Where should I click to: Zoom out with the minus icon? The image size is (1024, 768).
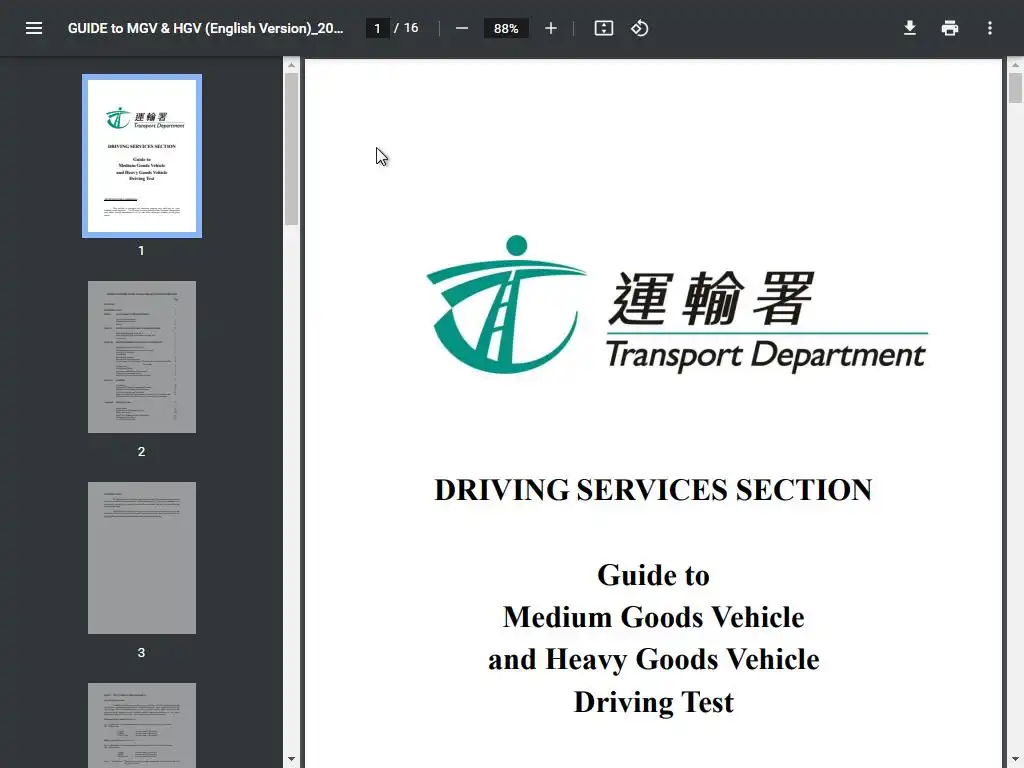[462, 28]
